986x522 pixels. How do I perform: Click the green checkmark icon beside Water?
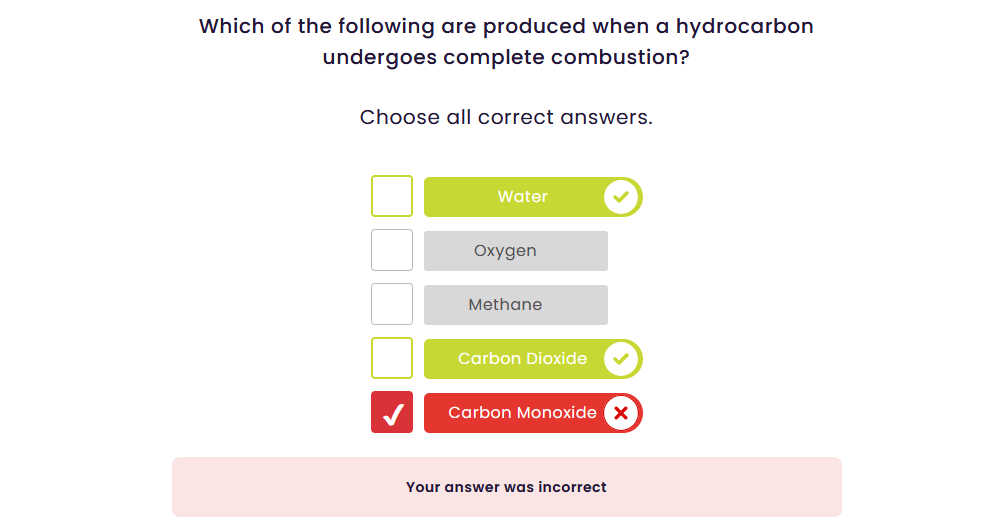point(621,197)
